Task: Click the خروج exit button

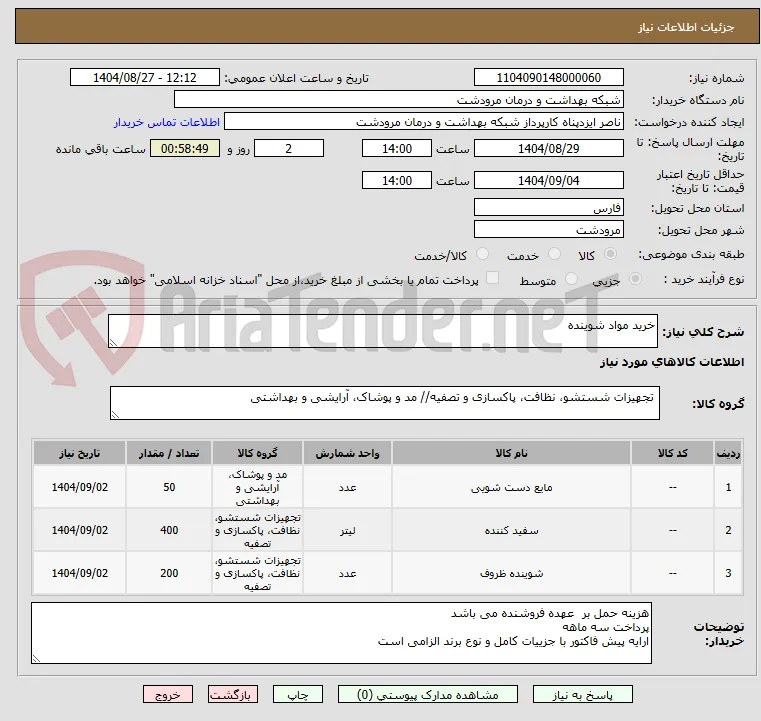Action: coord(167,695)
